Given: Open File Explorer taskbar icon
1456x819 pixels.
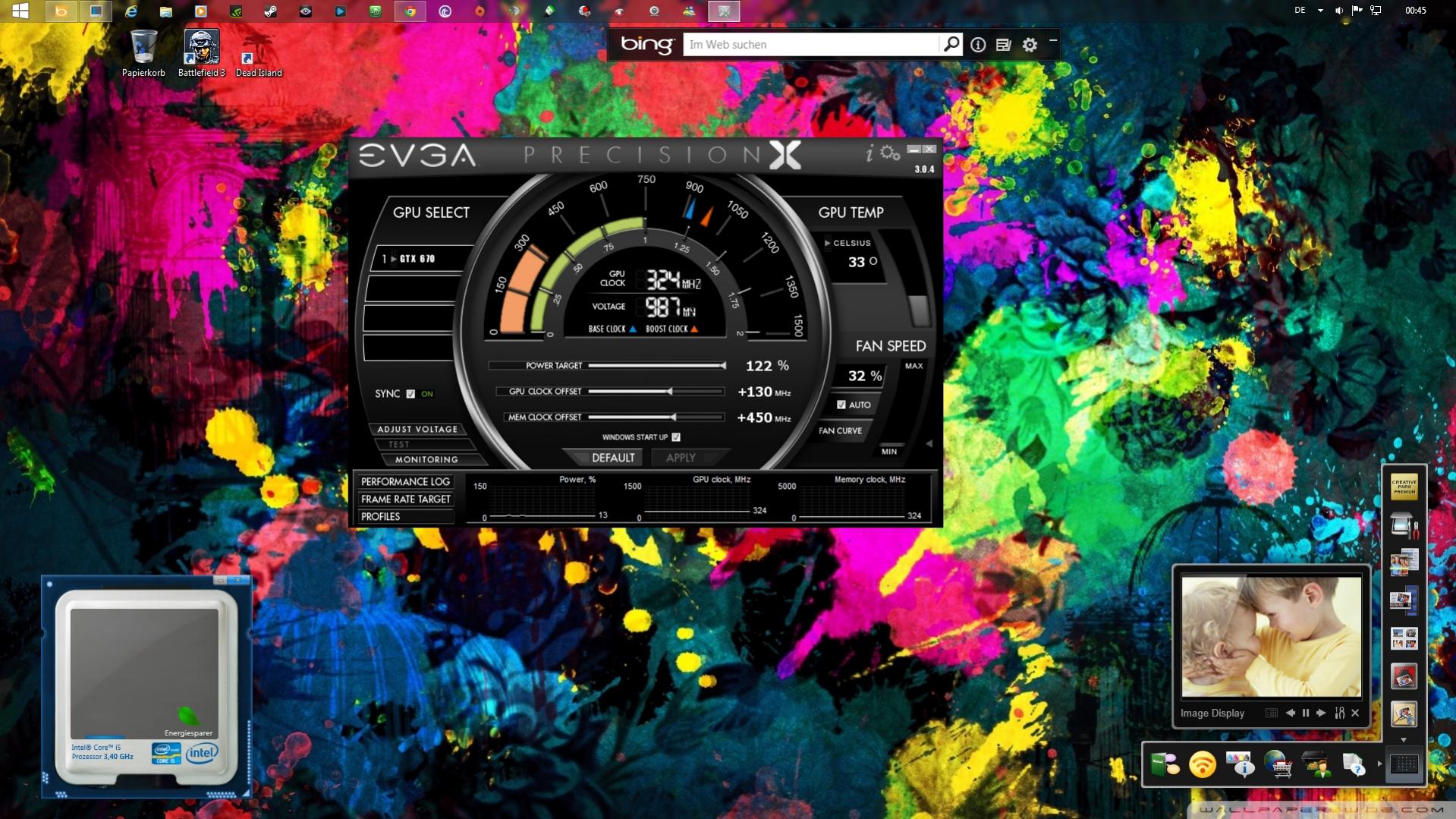Looking at the screenshot, I should click(165, 11).
